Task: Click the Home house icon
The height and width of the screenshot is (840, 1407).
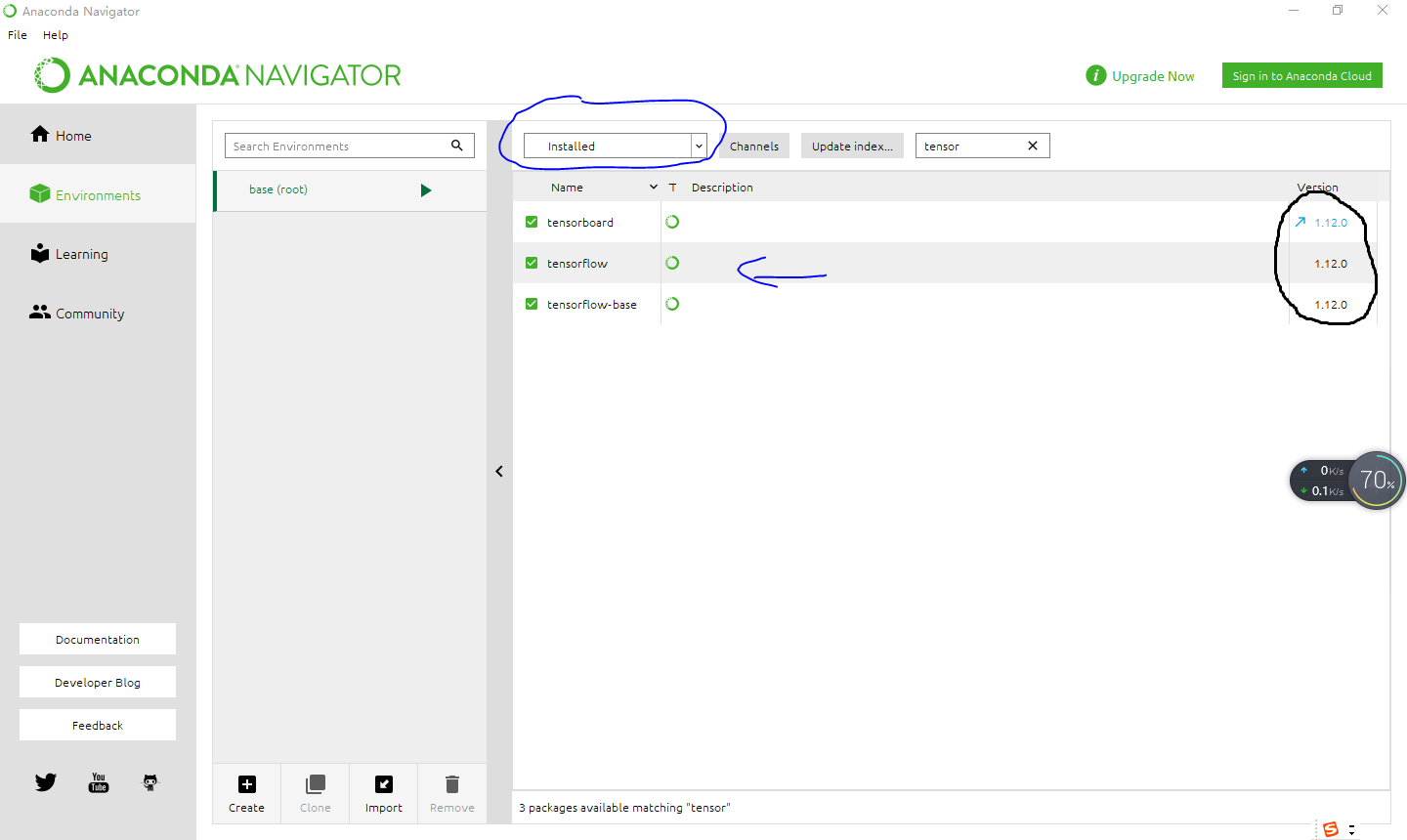Action: coord(40,134)
